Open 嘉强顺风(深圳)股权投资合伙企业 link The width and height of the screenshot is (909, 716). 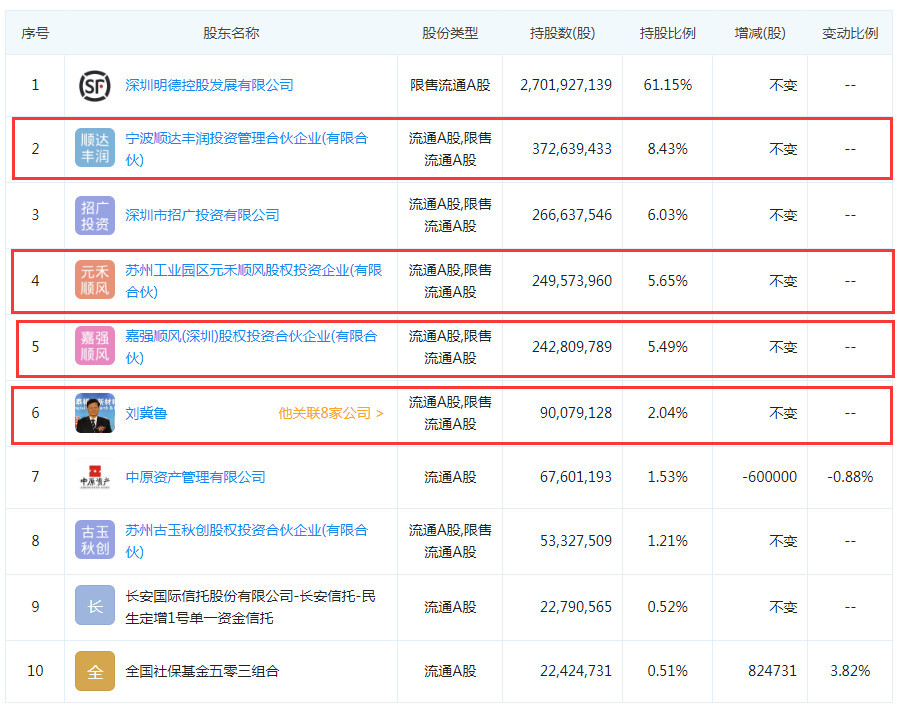[252, 347]
